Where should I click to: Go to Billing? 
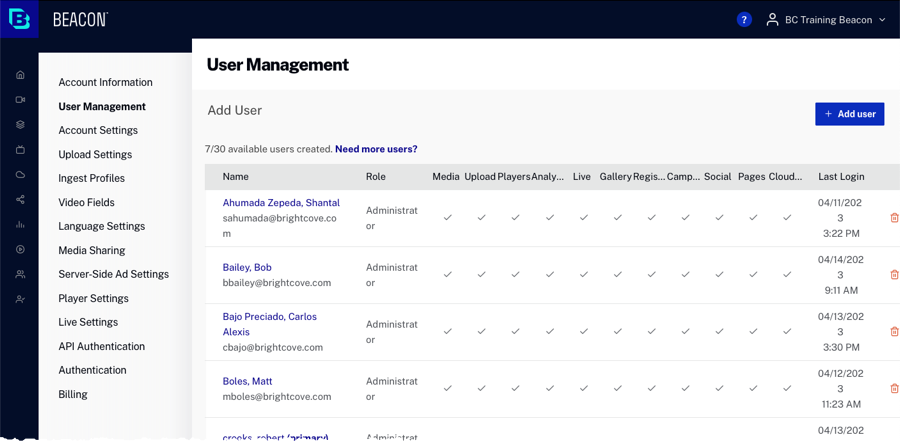point(73,394)
